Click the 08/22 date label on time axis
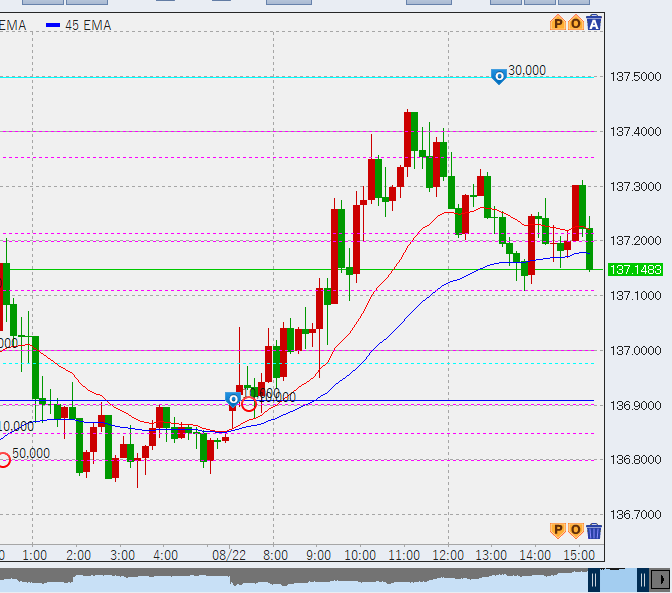672x593 pixels. [228, 555]
